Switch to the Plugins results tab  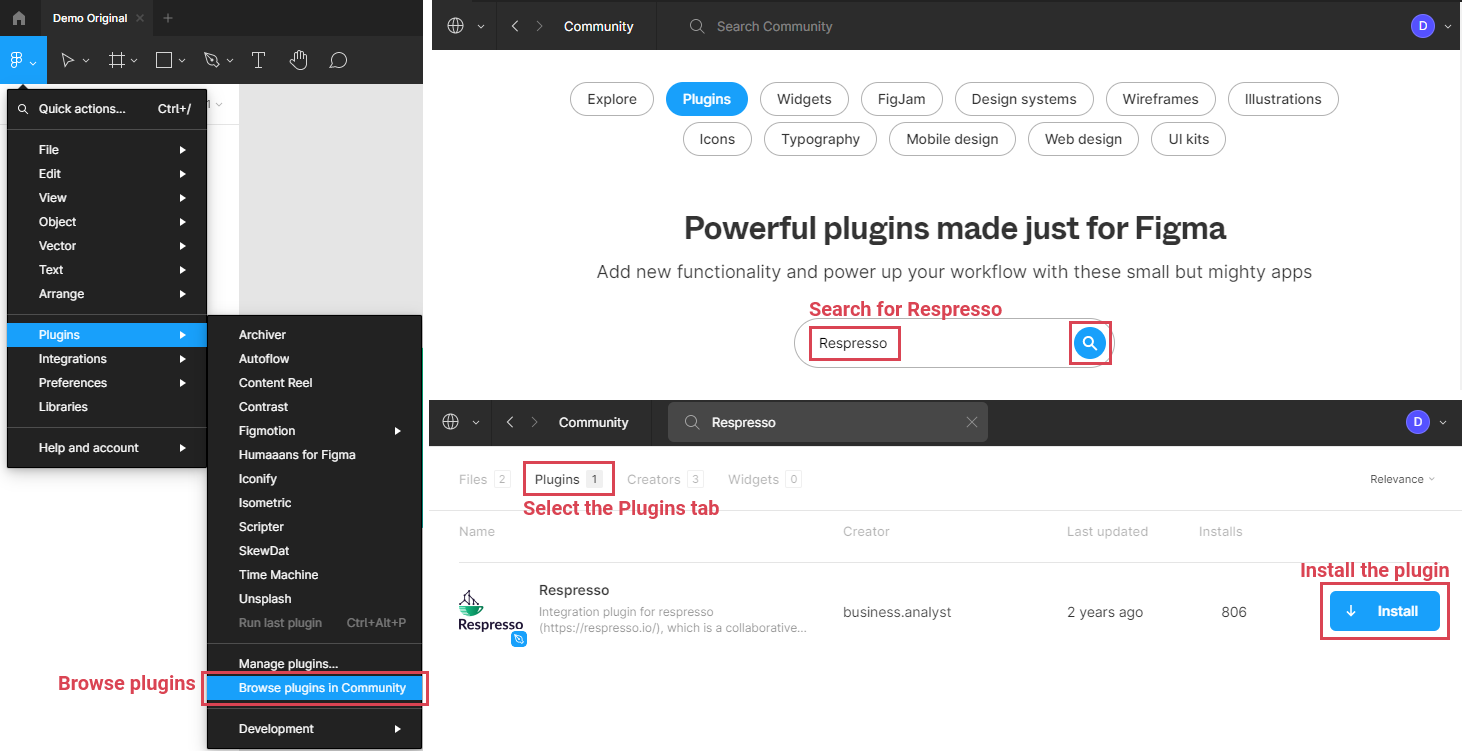point(568,479)
